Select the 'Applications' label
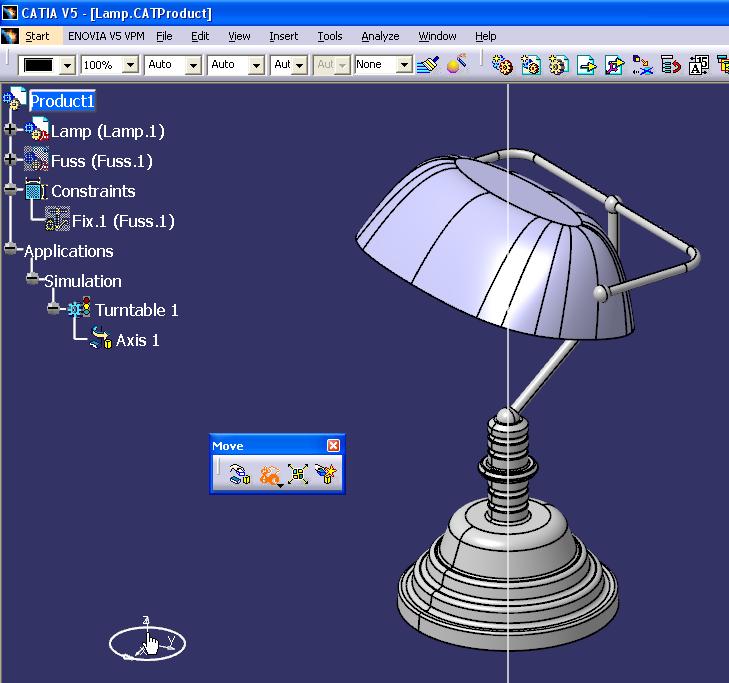Screen dimensions: 729x683 click(68, 251)
